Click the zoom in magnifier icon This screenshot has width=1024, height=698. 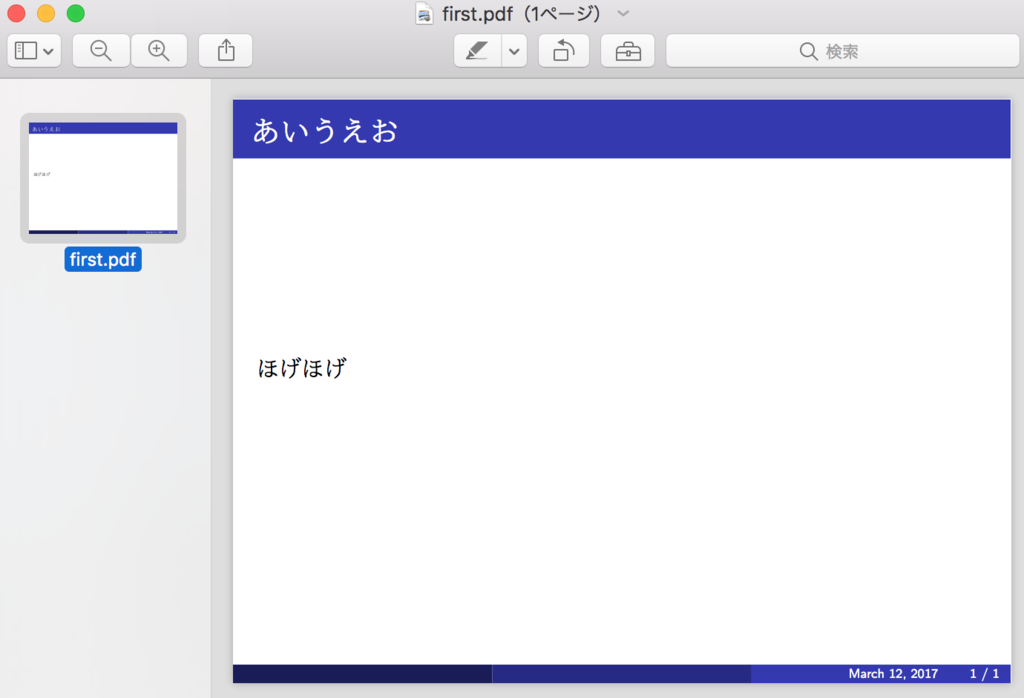coord(159,50)
